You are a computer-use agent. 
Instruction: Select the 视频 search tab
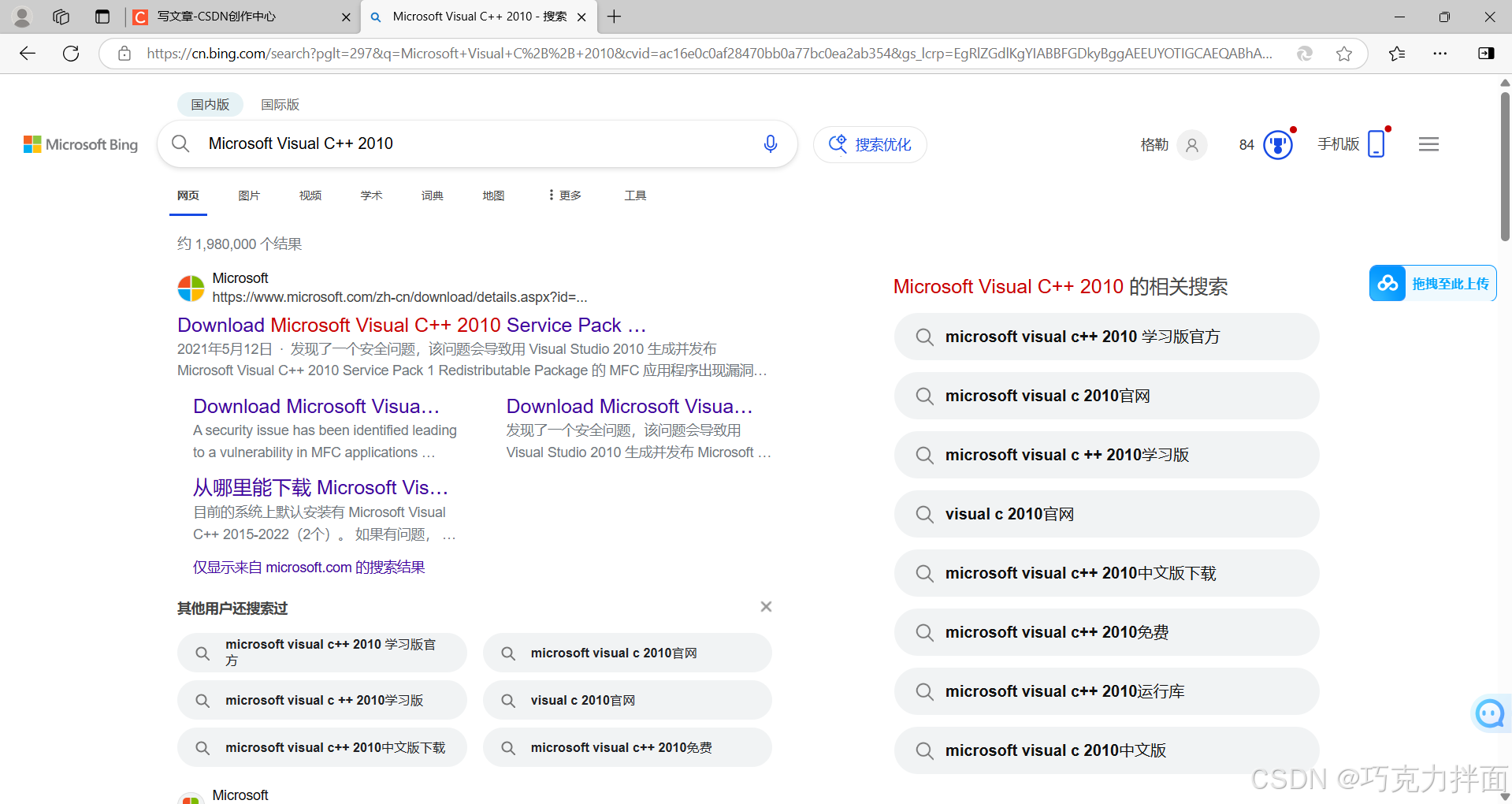pyautogui.click(x=310, y=195)
